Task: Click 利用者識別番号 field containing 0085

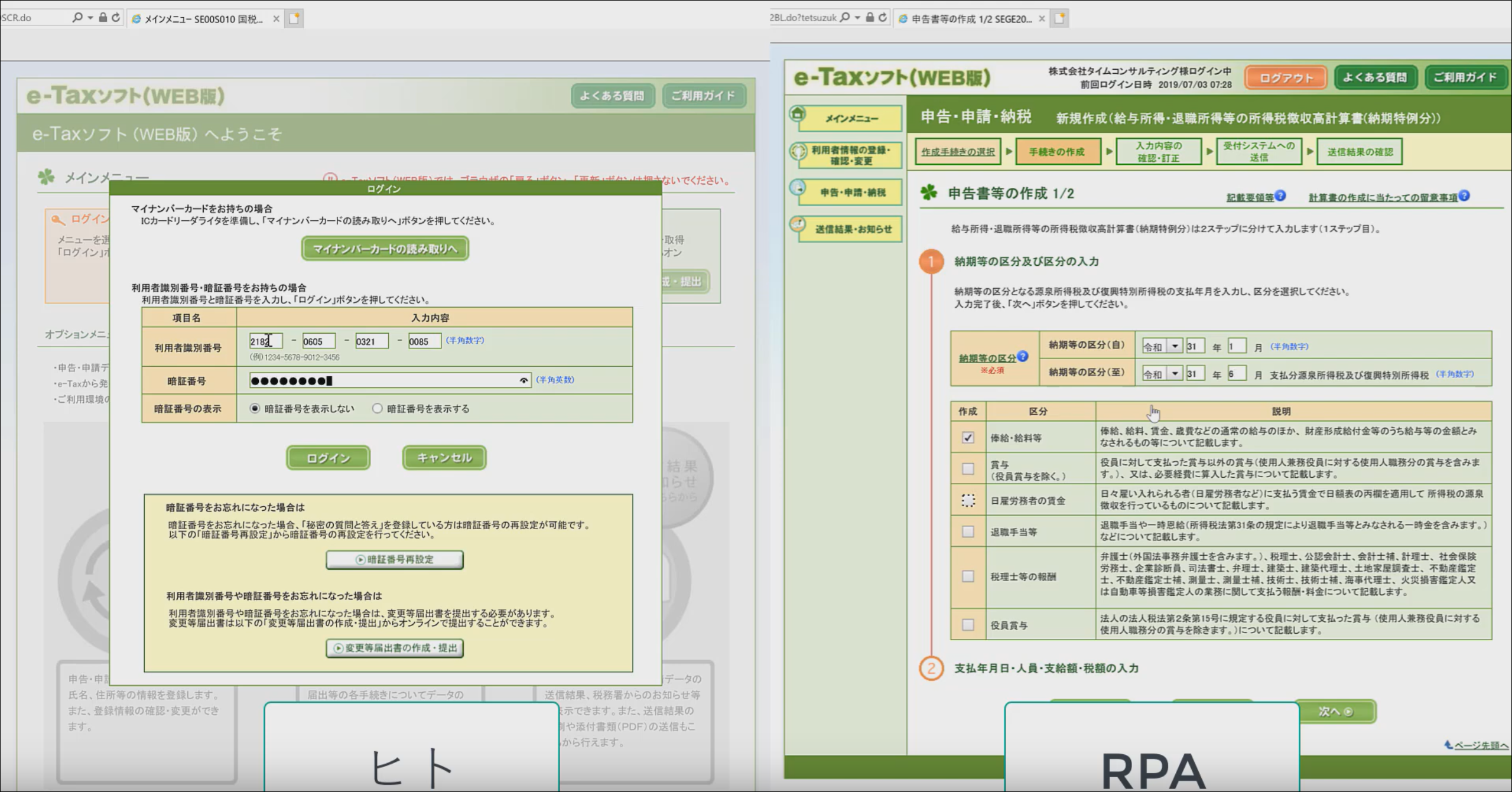Action: coord(425,341)
